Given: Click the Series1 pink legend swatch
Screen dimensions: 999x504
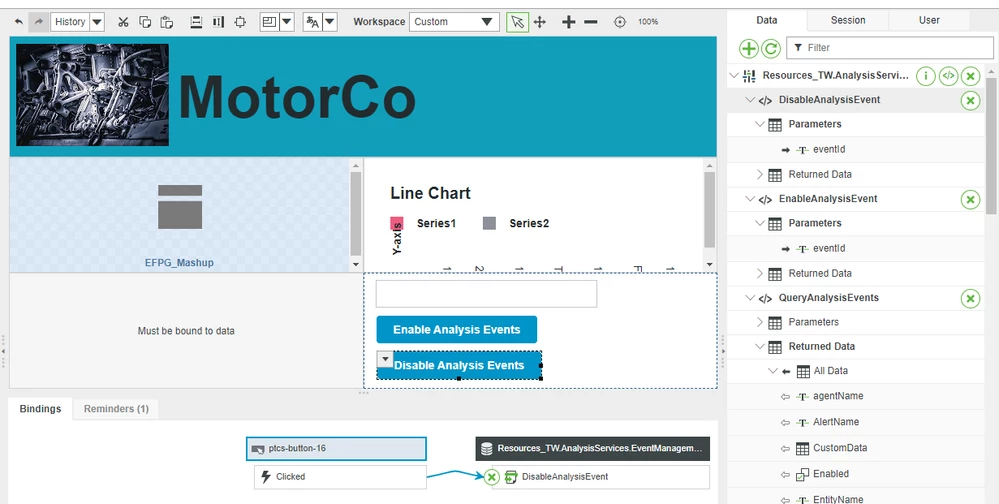Looking at the screenshot, I should [396, 223].
